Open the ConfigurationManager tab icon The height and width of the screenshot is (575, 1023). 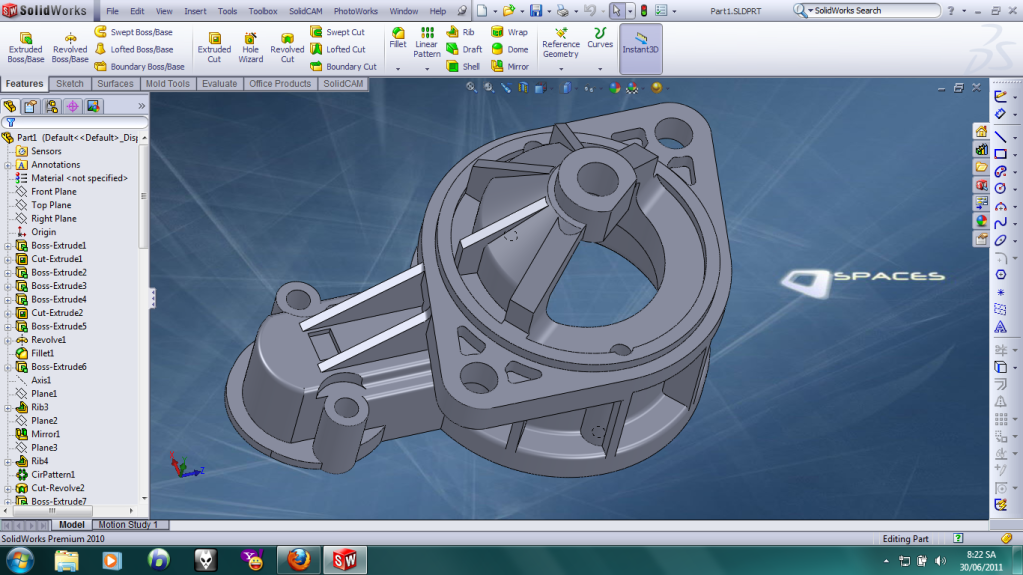tap(52, 106)
